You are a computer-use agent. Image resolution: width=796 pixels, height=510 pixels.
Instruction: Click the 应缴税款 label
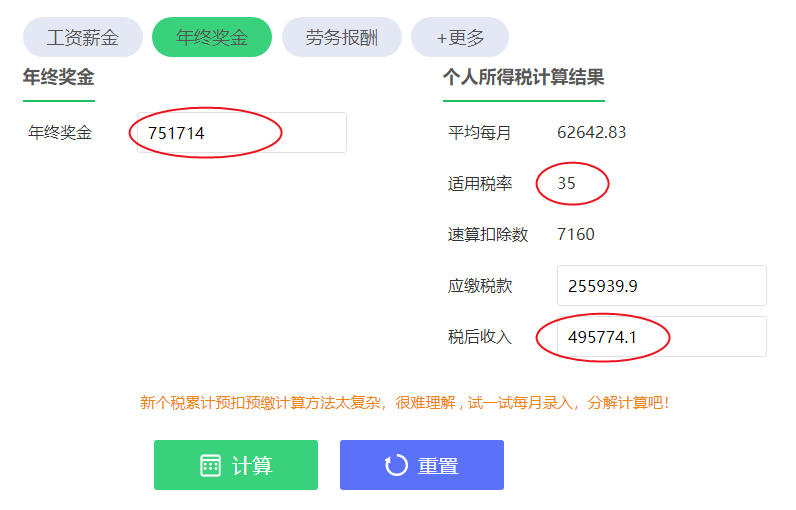click(x=480, y=286)
